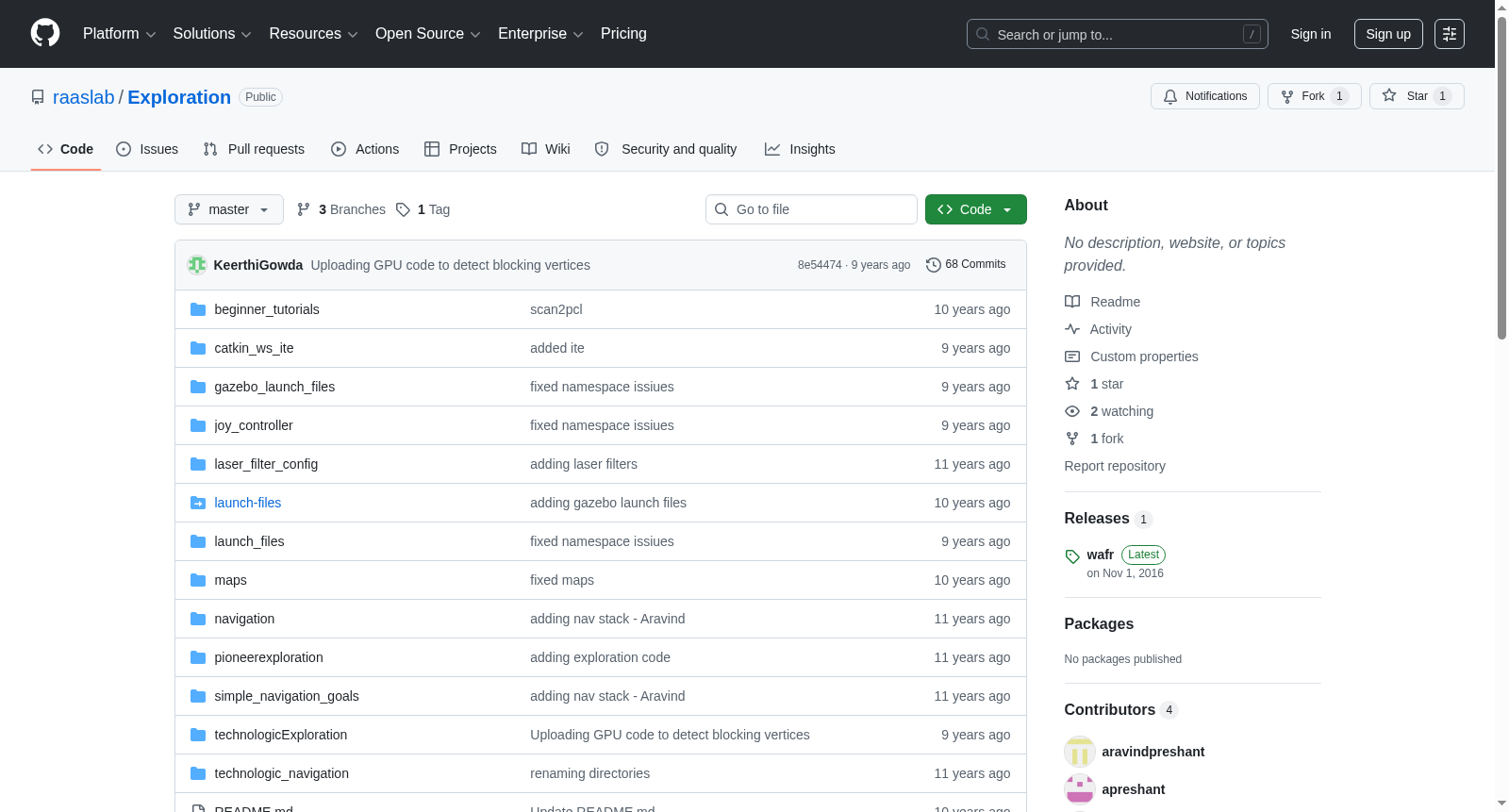Open the laser_filter_config folder
The image size is (1509, 812).
point(266,464)
